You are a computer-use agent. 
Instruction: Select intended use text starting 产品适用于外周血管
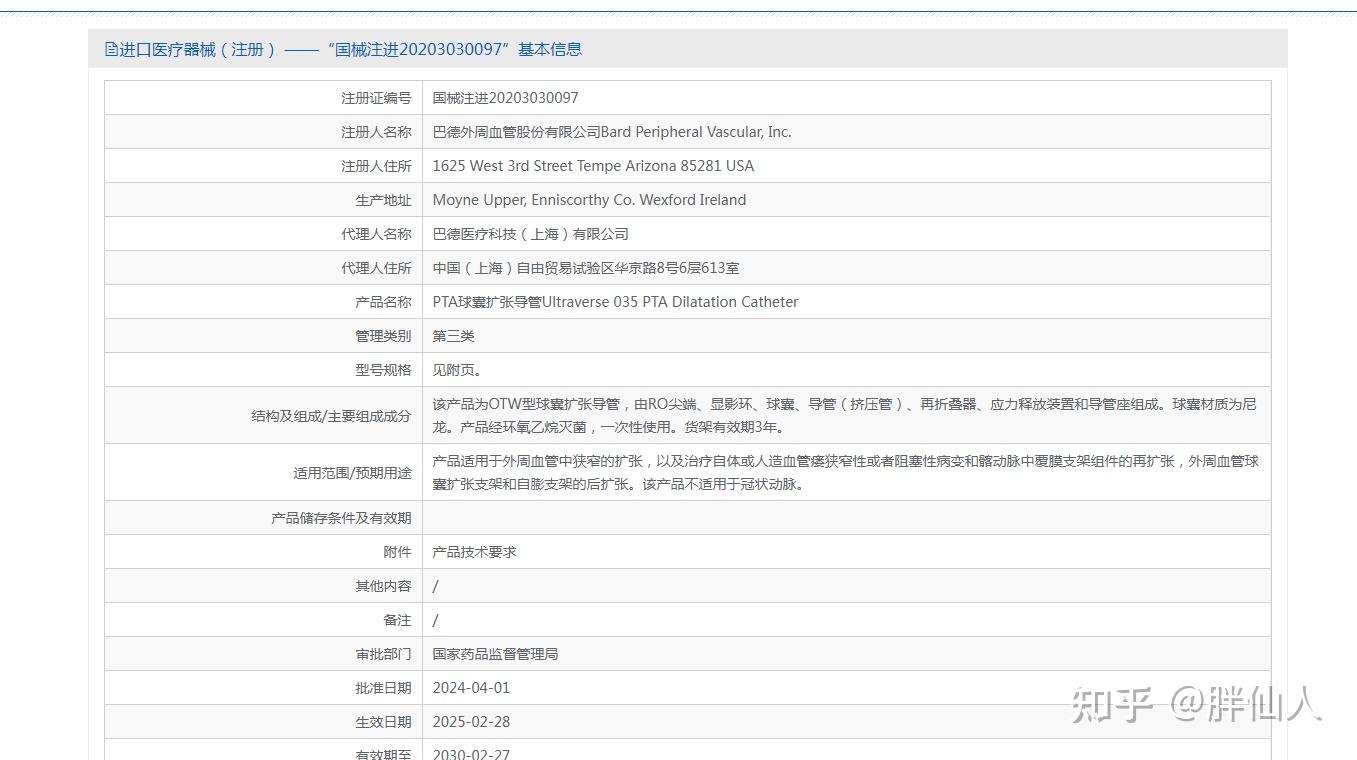click(846, 473)
